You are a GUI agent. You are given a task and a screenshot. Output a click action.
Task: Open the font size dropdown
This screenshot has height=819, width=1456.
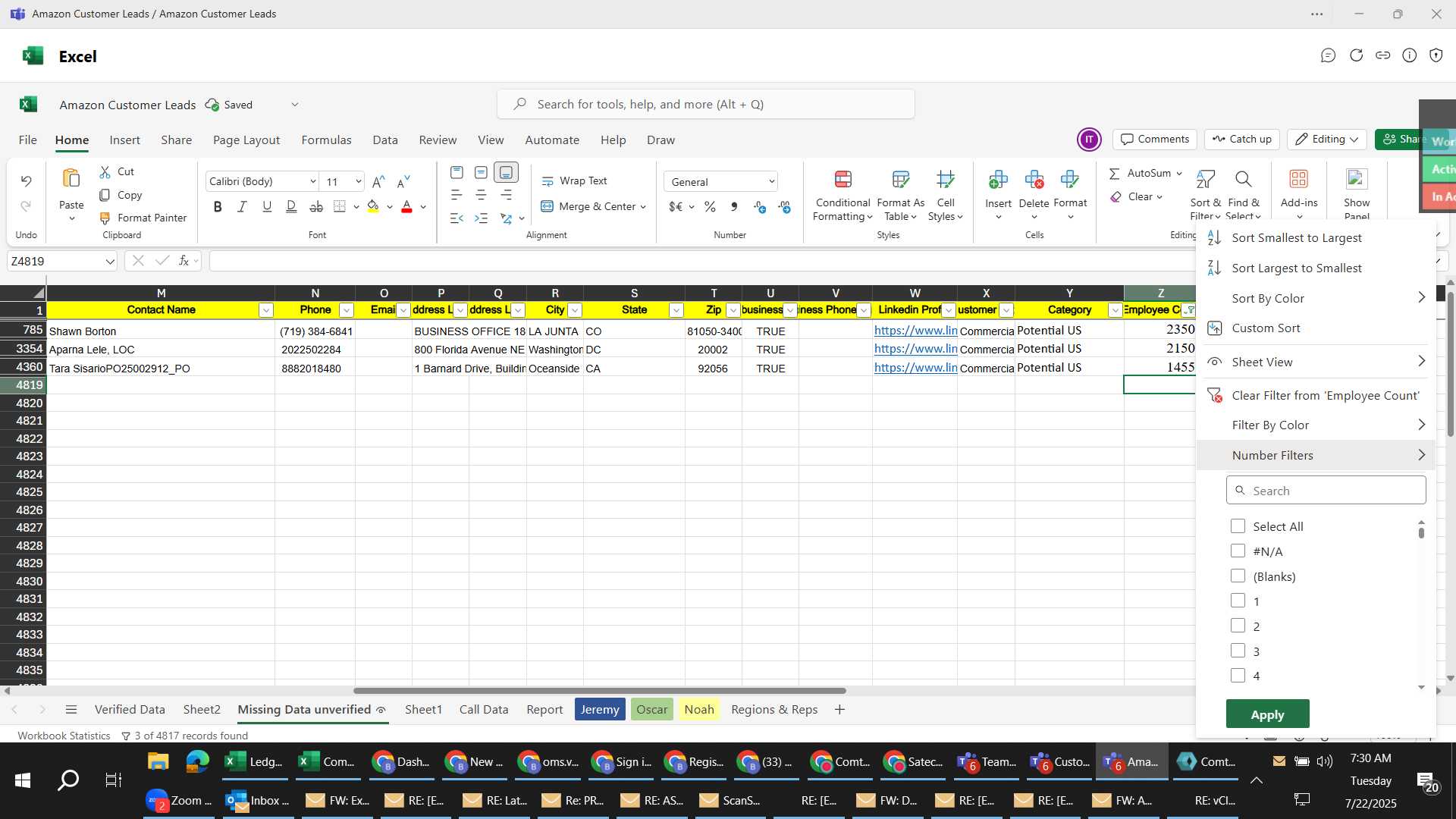coord(358,182)
